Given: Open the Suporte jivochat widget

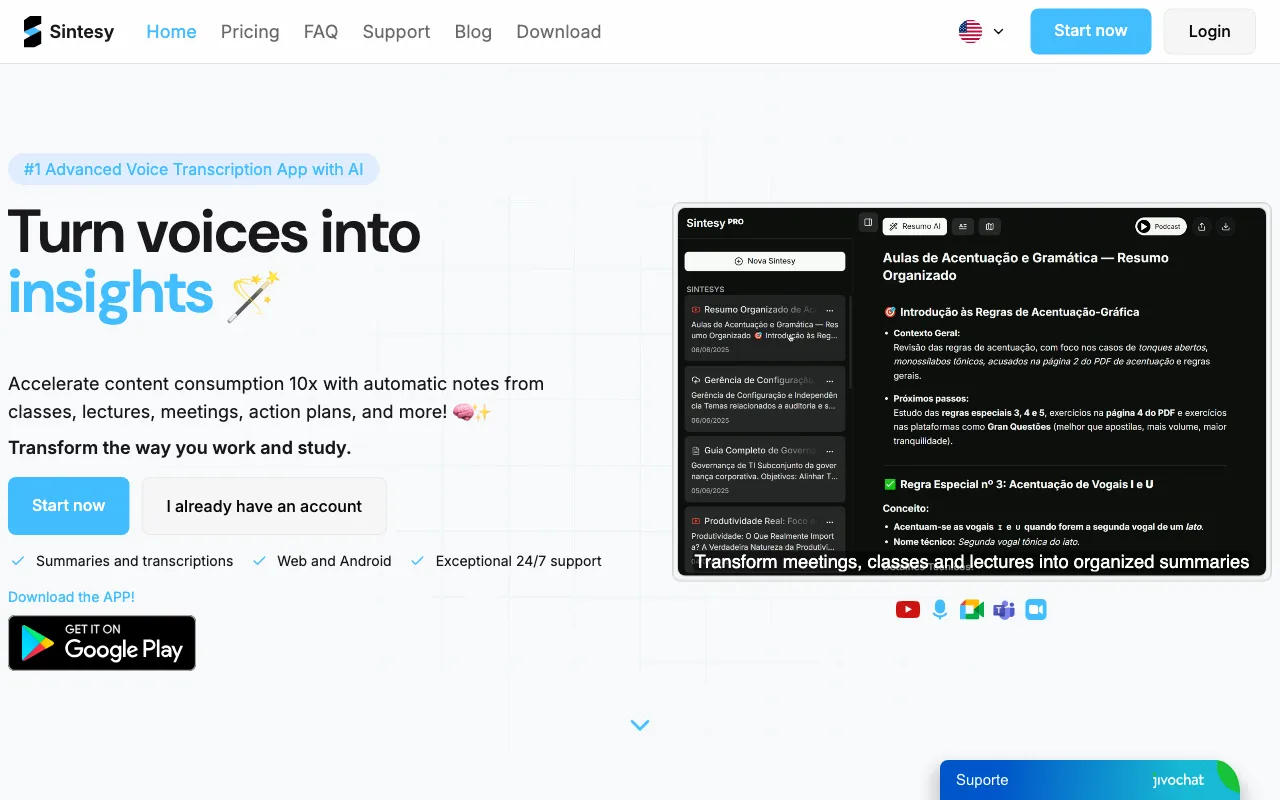Looking at the screenshot, I should tap(1090, 780).
